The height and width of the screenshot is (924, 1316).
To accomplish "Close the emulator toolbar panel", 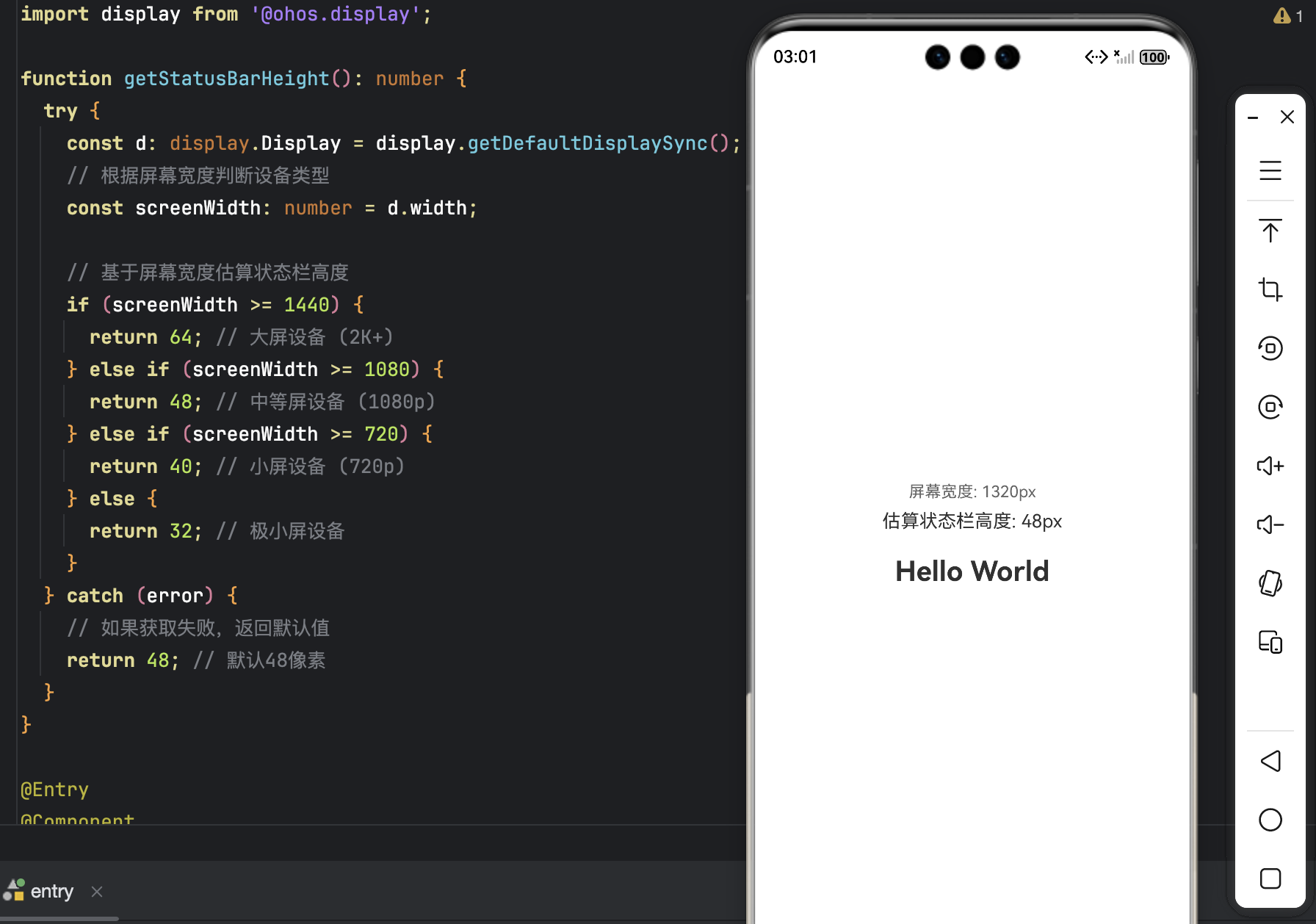I will click(x=1287, y=117).
